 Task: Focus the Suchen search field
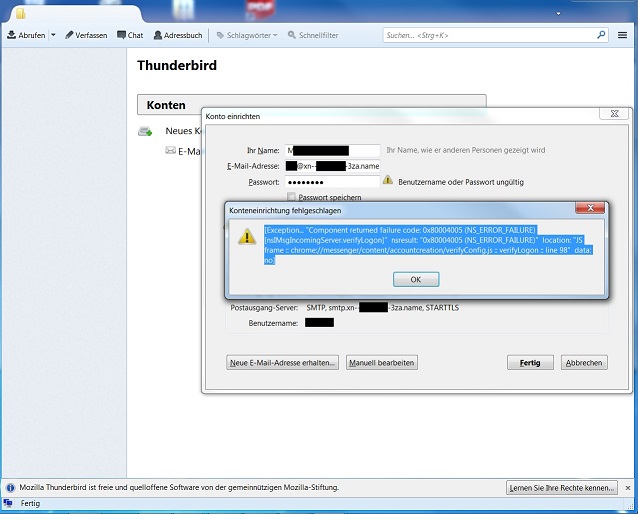490,35
